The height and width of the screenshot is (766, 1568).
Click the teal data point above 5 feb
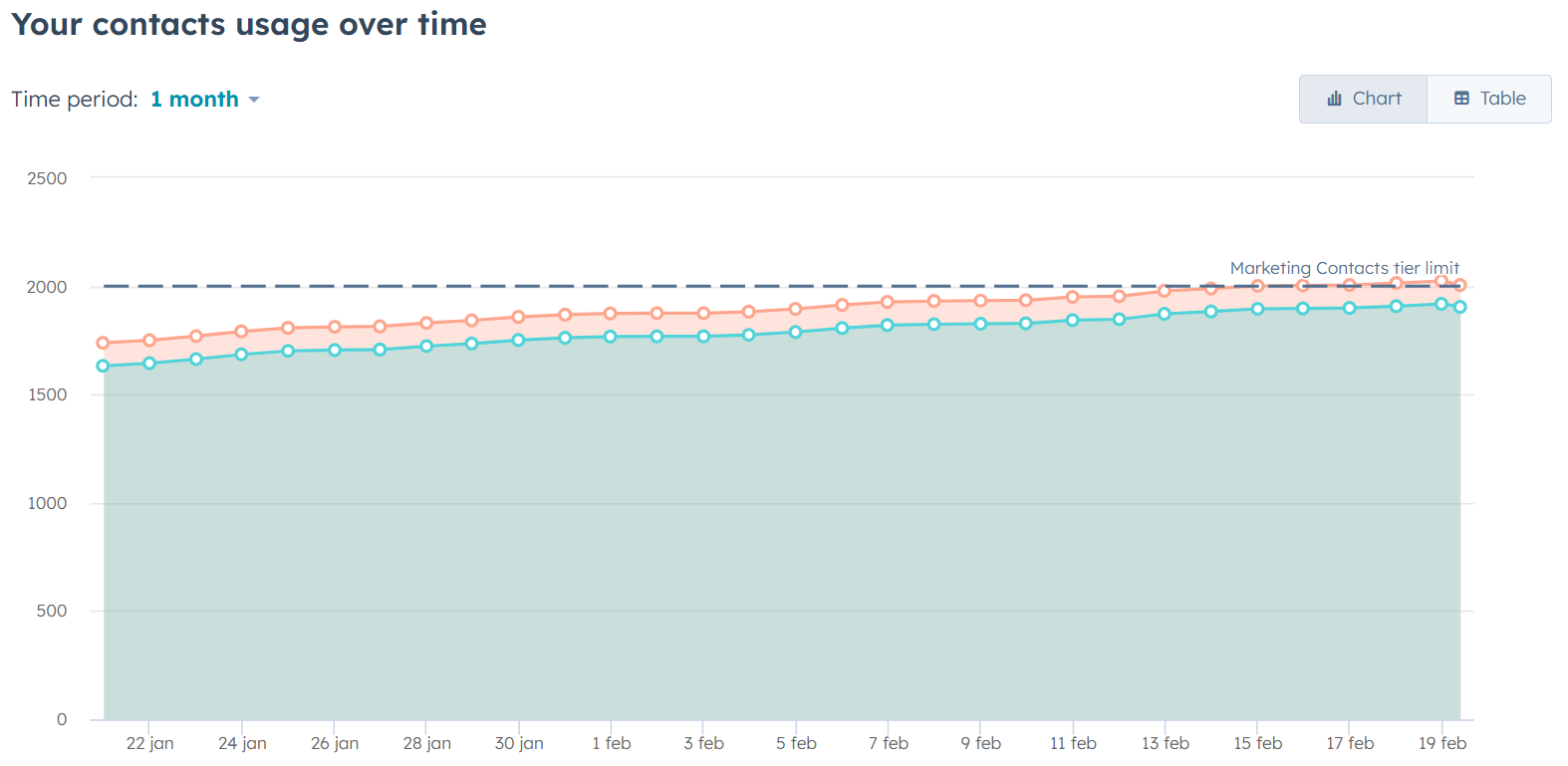pyautogui.click(x=795, y=332)
